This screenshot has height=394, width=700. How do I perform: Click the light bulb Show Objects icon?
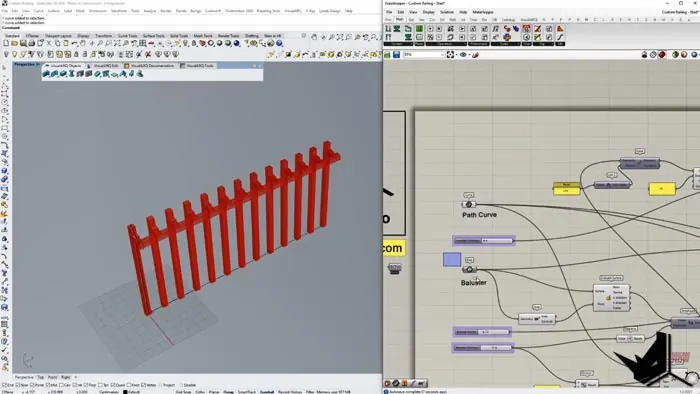(15, 54)
